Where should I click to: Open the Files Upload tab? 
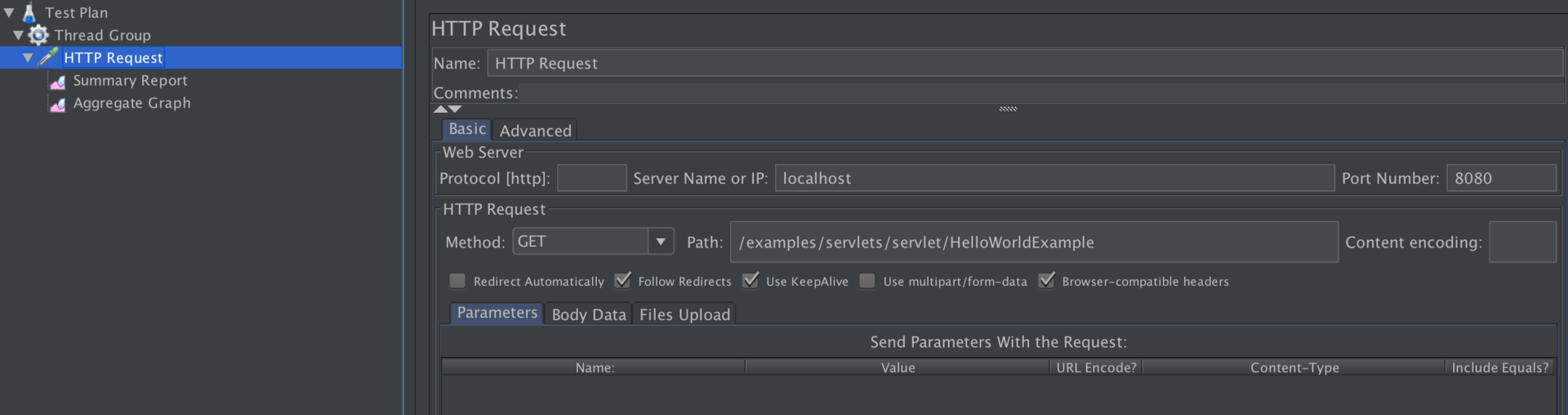pos(684,315)
